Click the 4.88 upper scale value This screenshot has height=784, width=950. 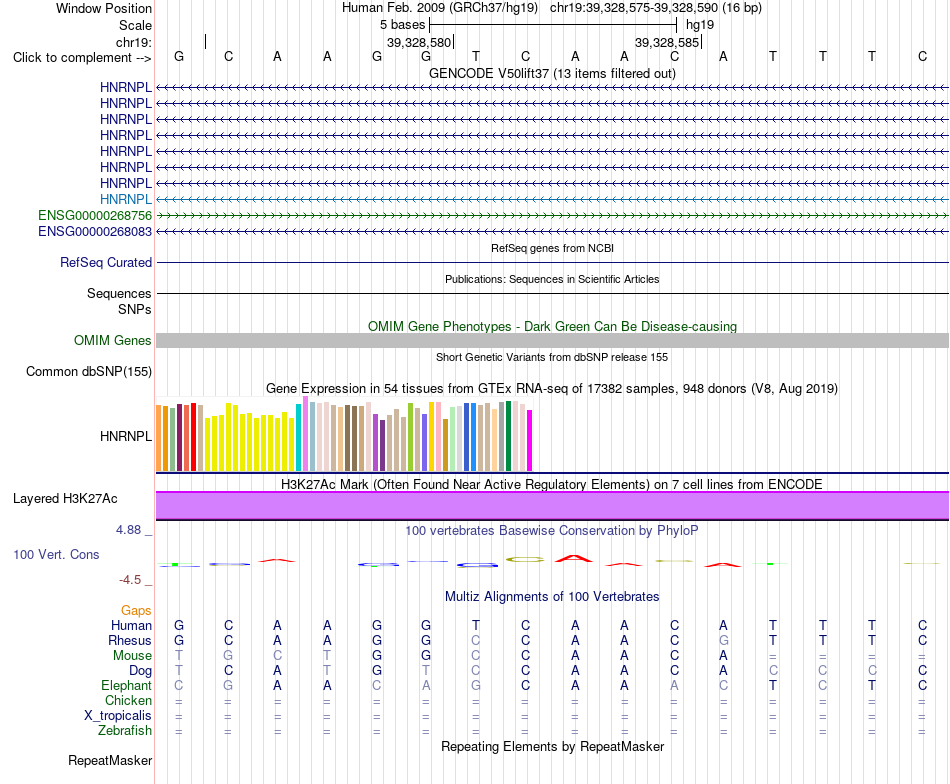point(128,530)
